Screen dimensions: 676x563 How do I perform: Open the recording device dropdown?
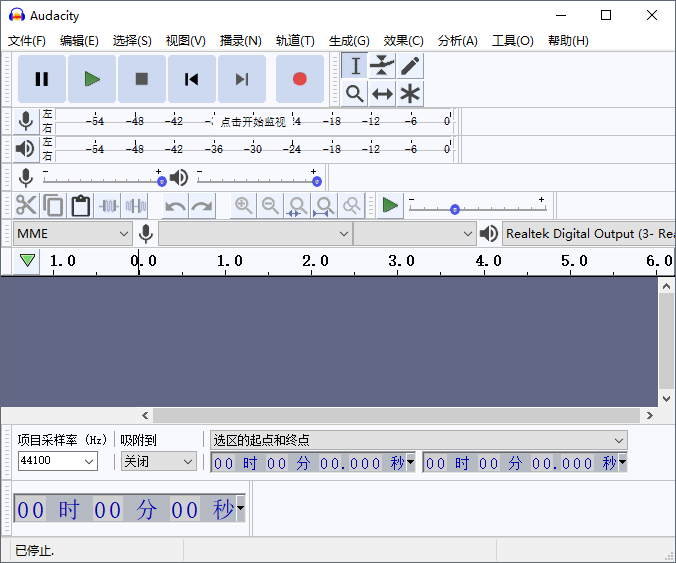click(x=255, y=234)
